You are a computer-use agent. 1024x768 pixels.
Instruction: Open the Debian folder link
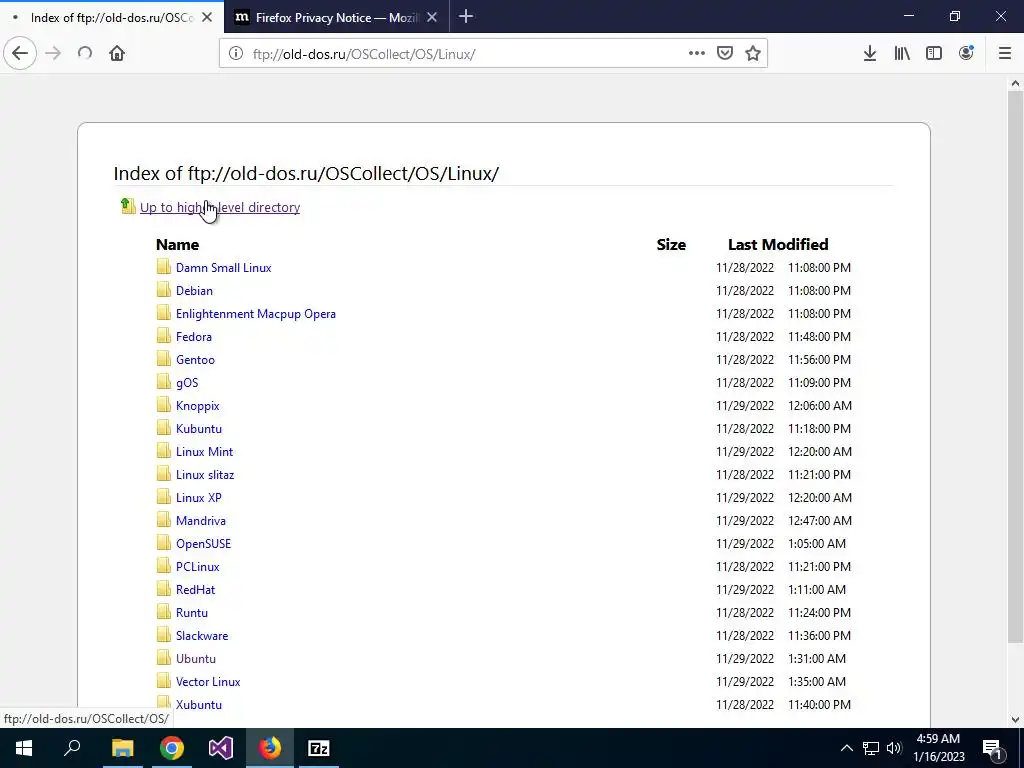point(194,290)
